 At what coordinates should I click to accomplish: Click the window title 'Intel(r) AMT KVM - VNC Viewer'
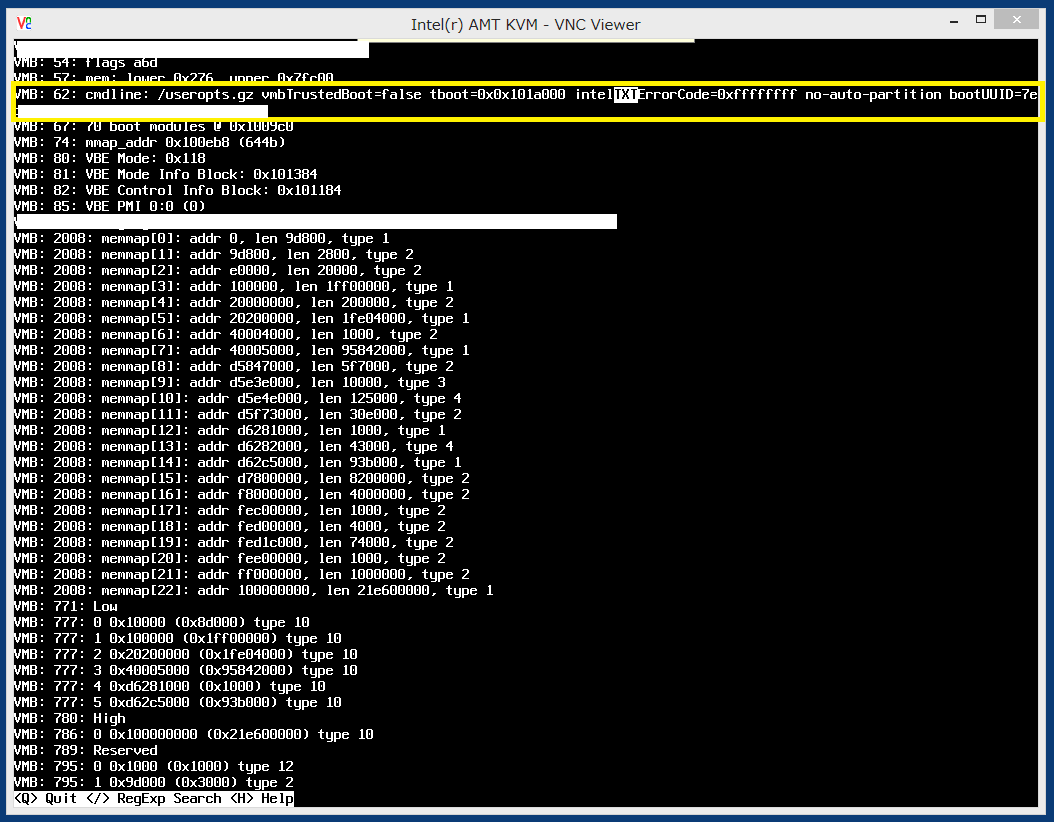pyautogui.click(x=526, y=25)
